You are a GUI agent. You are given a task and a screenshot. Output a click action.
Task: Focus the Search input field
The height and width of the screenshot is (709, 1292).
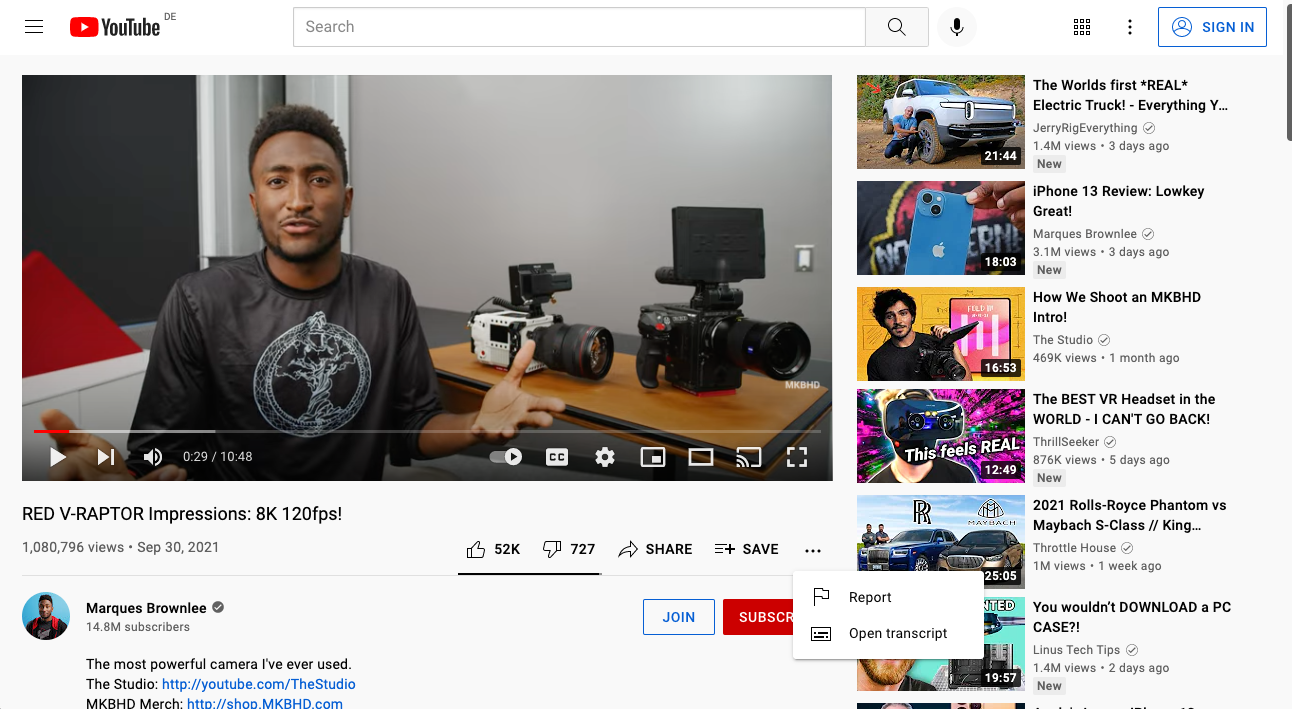(579, 27)
